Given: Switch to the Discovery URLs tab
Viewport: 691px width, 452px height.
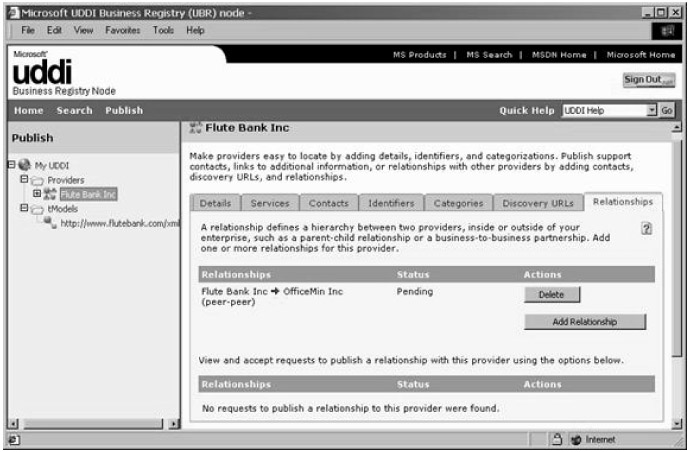Looking at the screenshot, I should pos(538,203).
